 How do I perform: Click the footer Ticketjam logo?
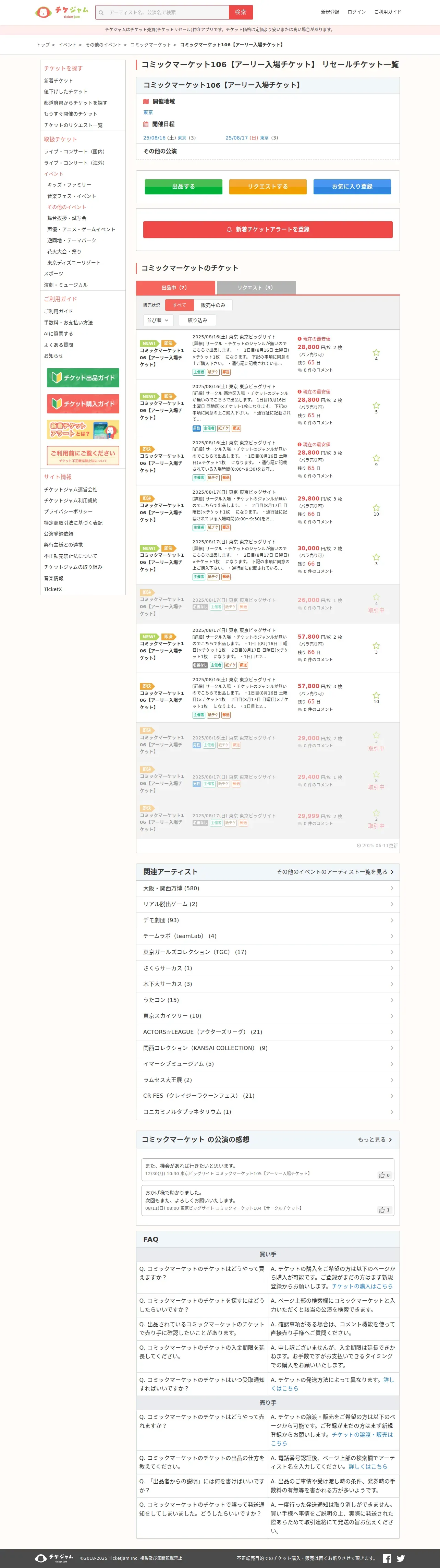[x=54, y=1558]
